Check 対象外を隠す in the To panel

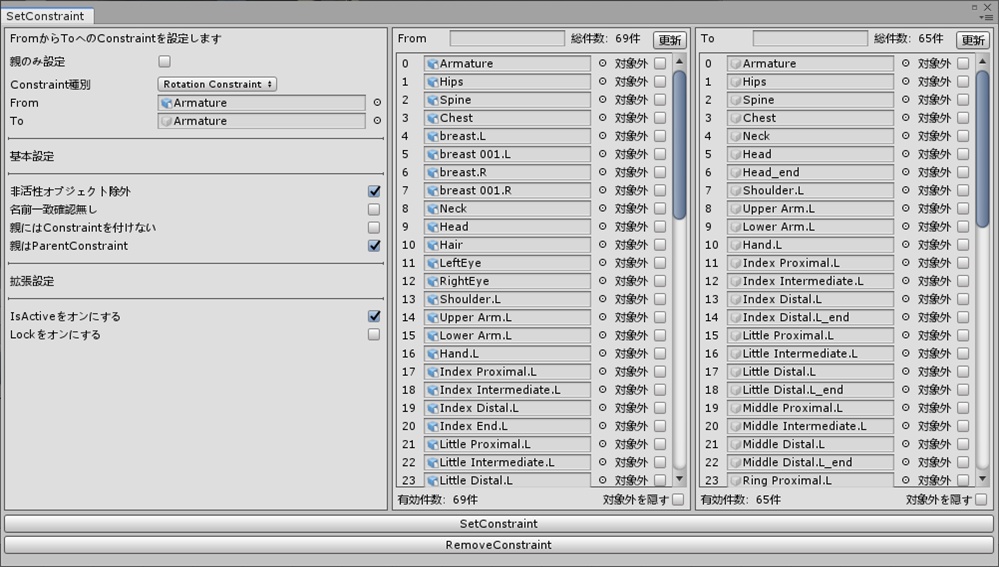click(981, 499)
